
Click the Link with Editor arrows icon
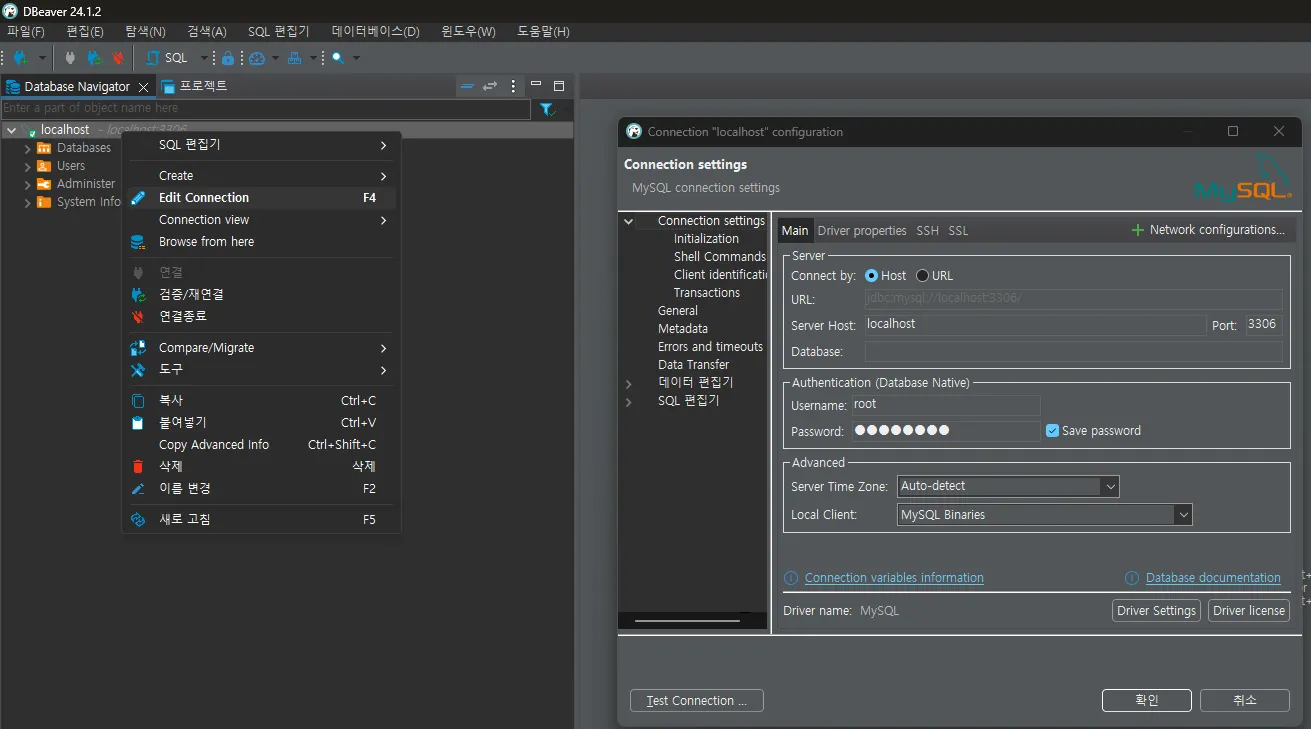pyautogui.click(x=490, y=86)
